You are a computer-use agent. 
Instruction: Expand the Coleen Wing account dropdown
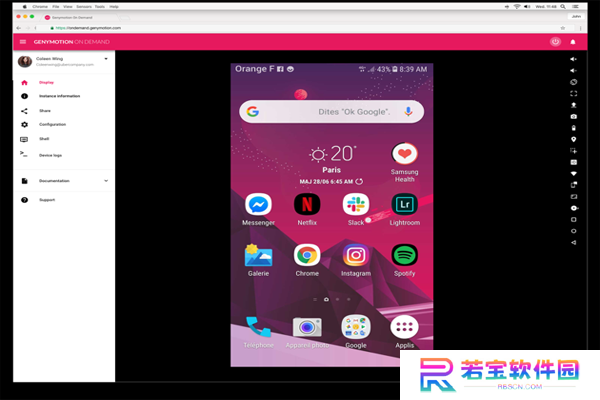(x=106, y=59)
